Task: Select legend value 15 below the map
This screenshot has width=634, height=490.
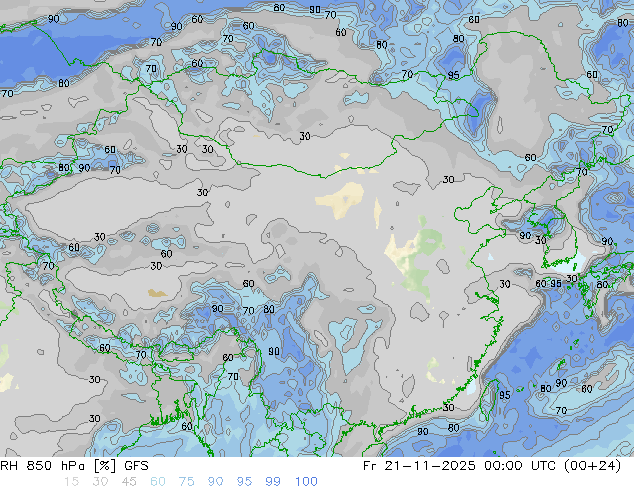Action: pyautogui.click(x=71, y=482)
